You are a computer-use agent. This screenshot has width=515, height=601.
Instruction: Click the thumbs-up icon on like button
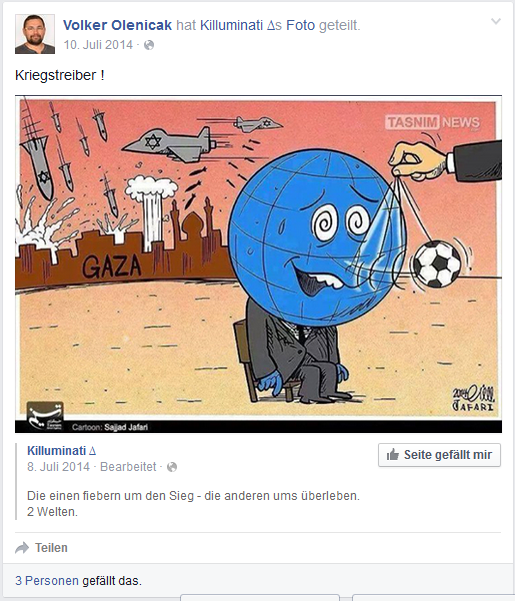[392, 455]
